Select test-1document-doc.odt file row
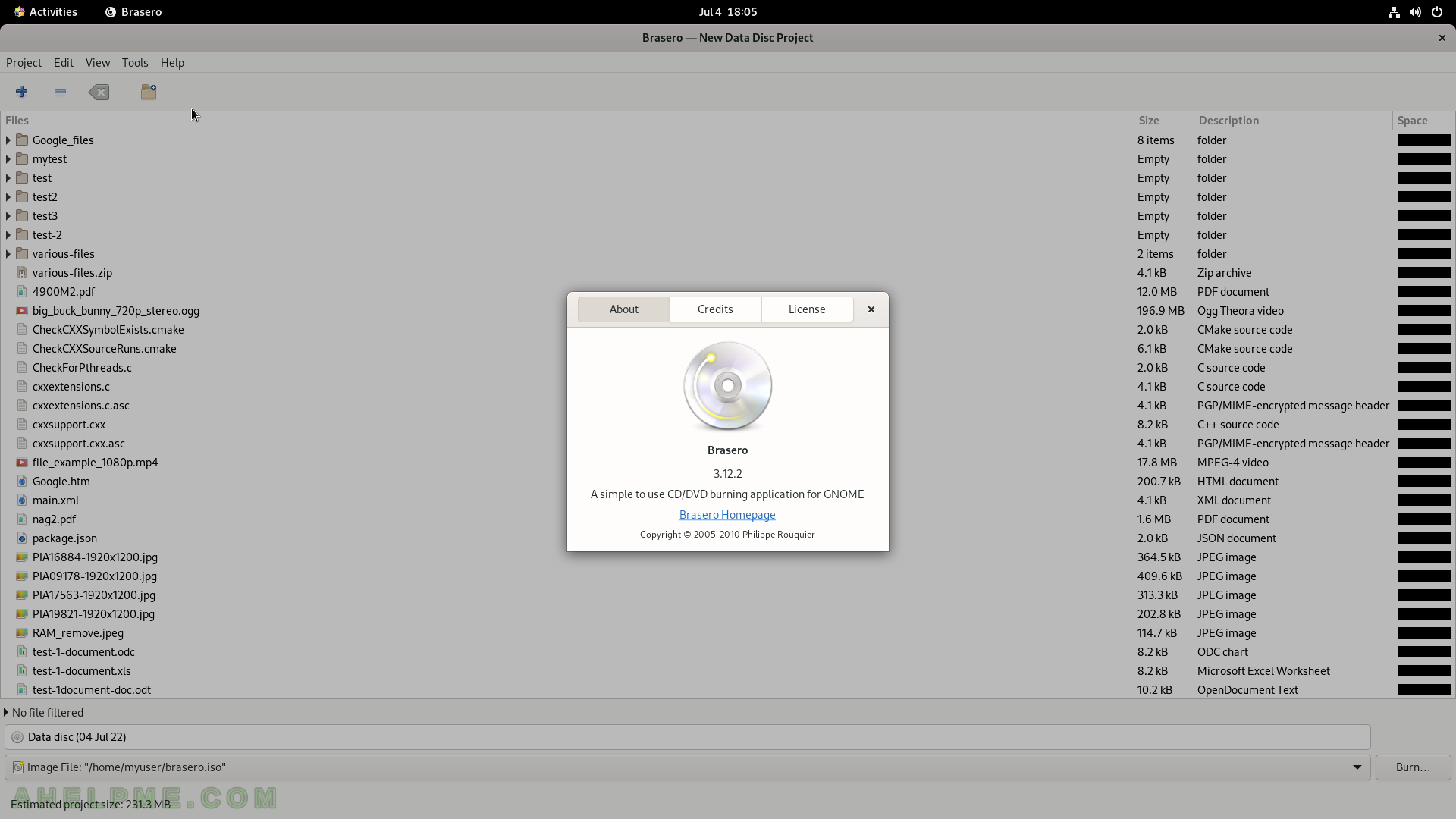 tap(727, 689)
